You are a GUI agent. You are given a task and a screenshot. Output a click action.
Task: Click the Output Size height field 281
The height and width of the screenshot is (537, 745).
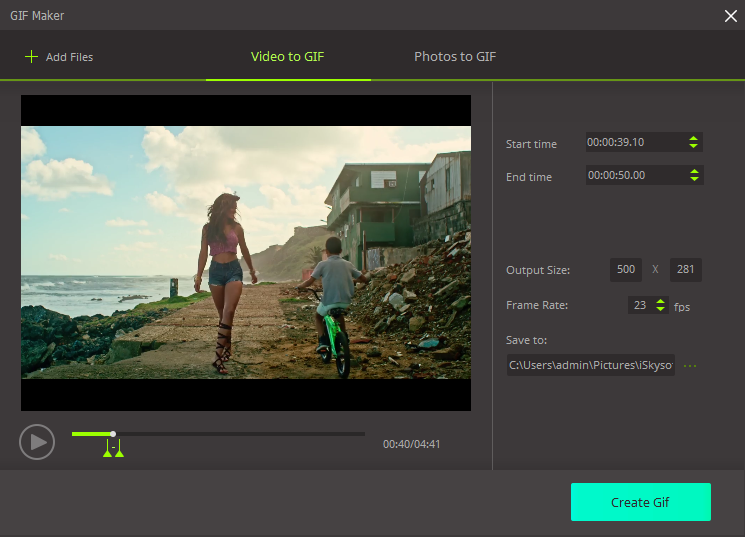(686, 270)
